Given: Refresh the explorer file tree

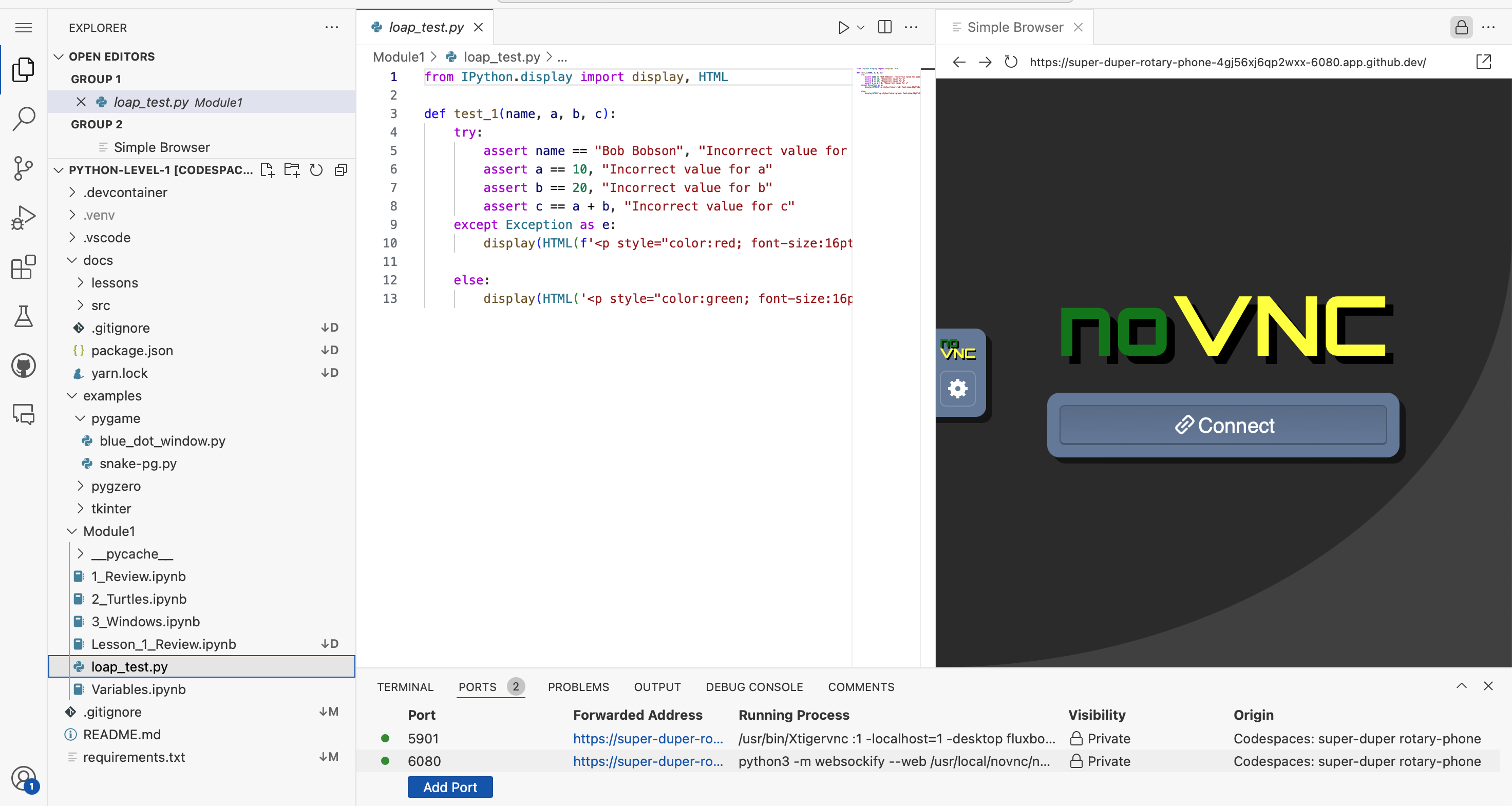Looking at the screenshot, I should tap(316, 170).
